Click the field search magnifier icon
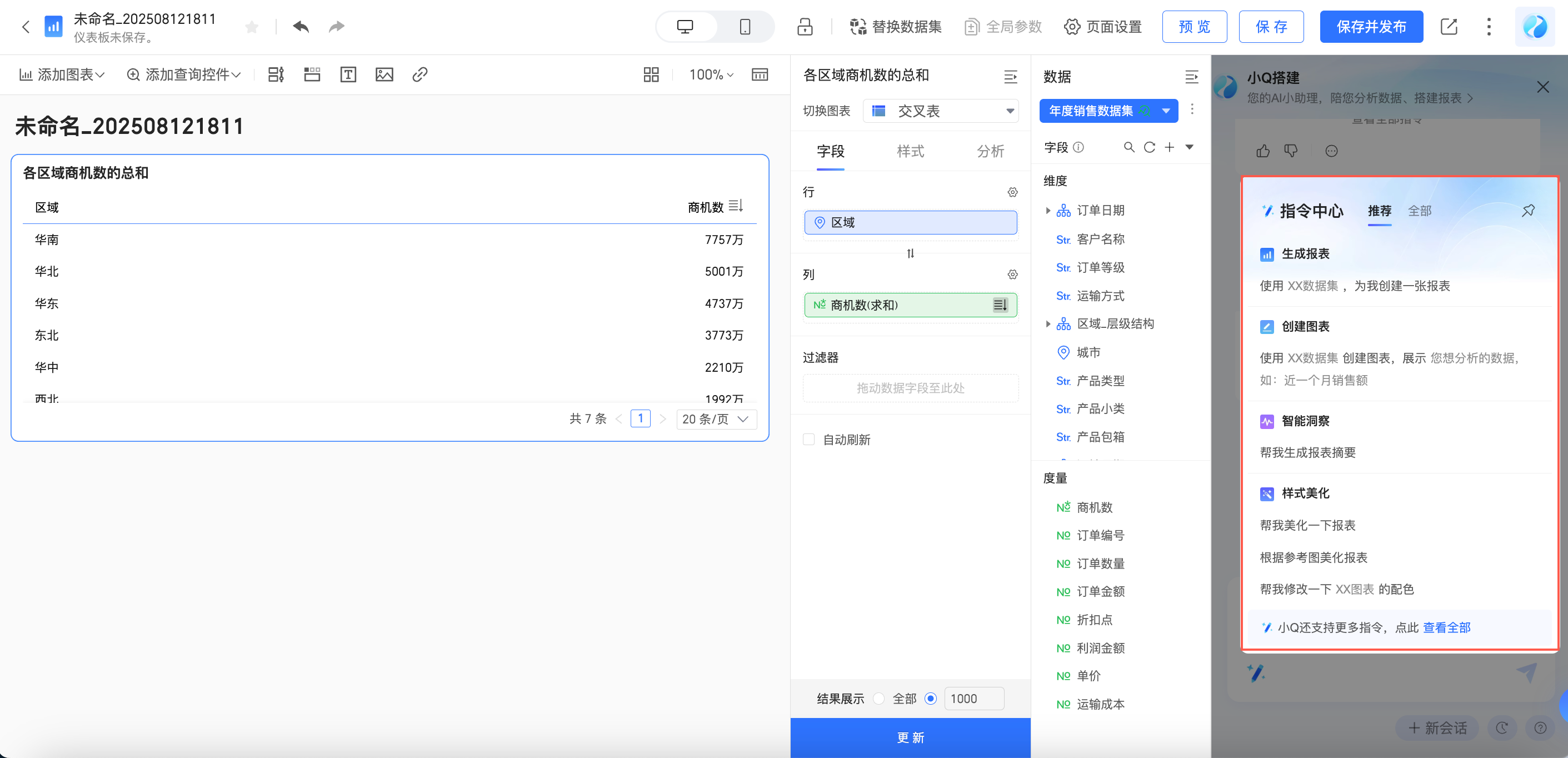 (1128, 147)
